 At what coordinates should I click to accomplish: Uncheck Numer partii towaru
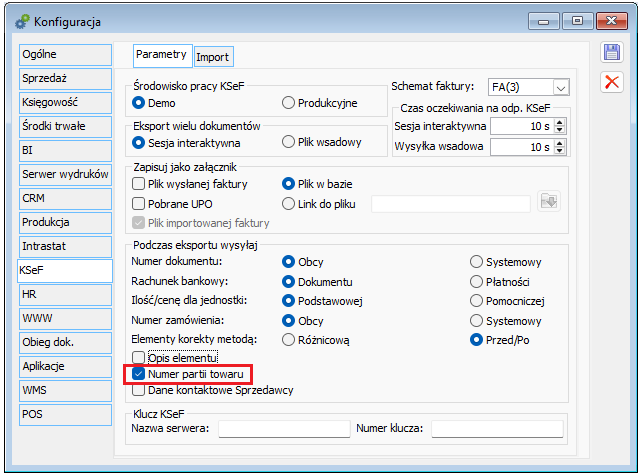(138, 374)
